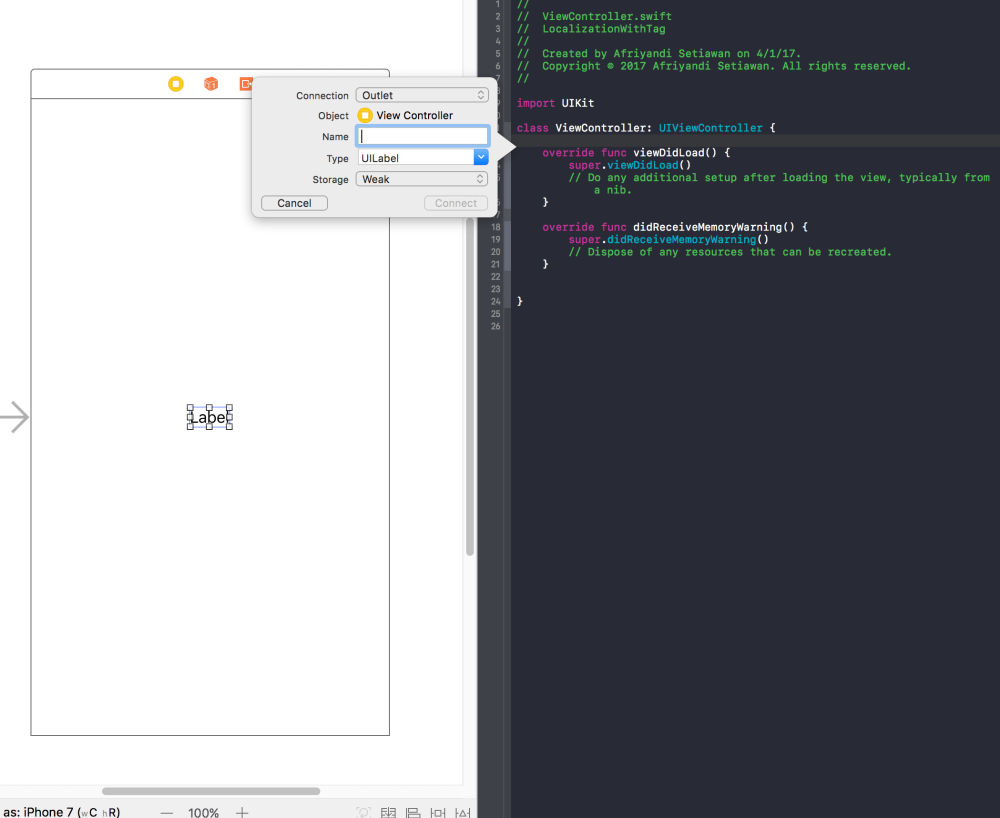Click the storyboard entry point arrow

point(15,418)
